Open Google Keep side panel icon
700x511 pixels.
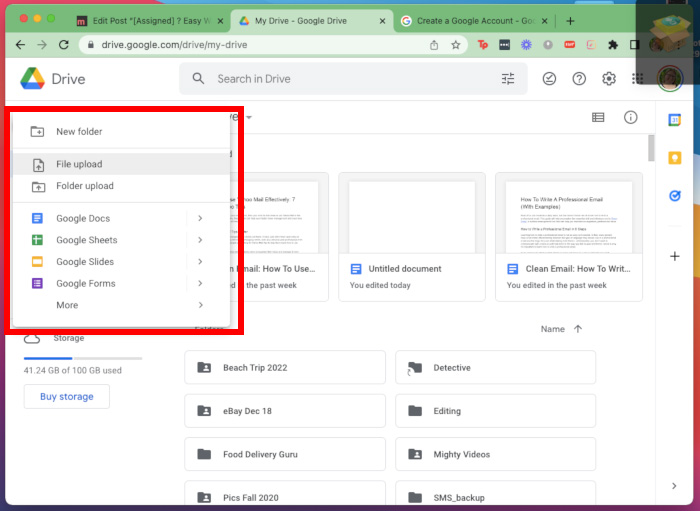pos(675,158)
